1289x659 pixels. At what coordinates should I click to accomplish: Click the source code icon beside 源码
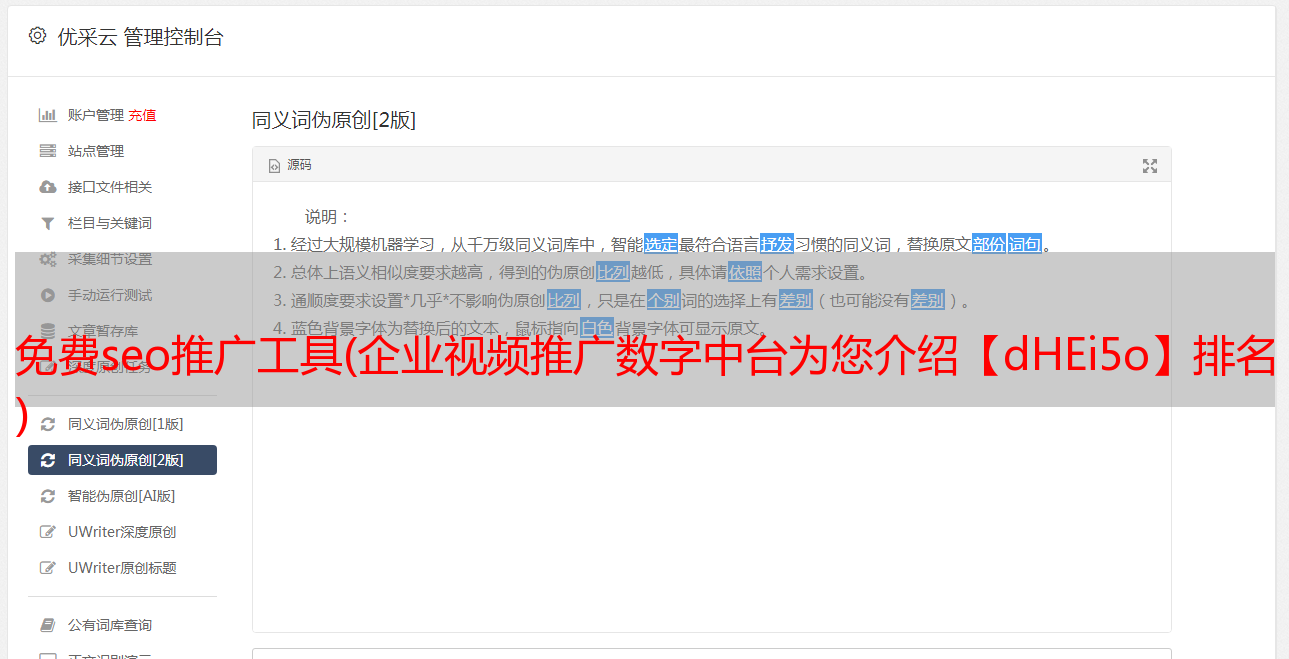(x=274, y=165)
